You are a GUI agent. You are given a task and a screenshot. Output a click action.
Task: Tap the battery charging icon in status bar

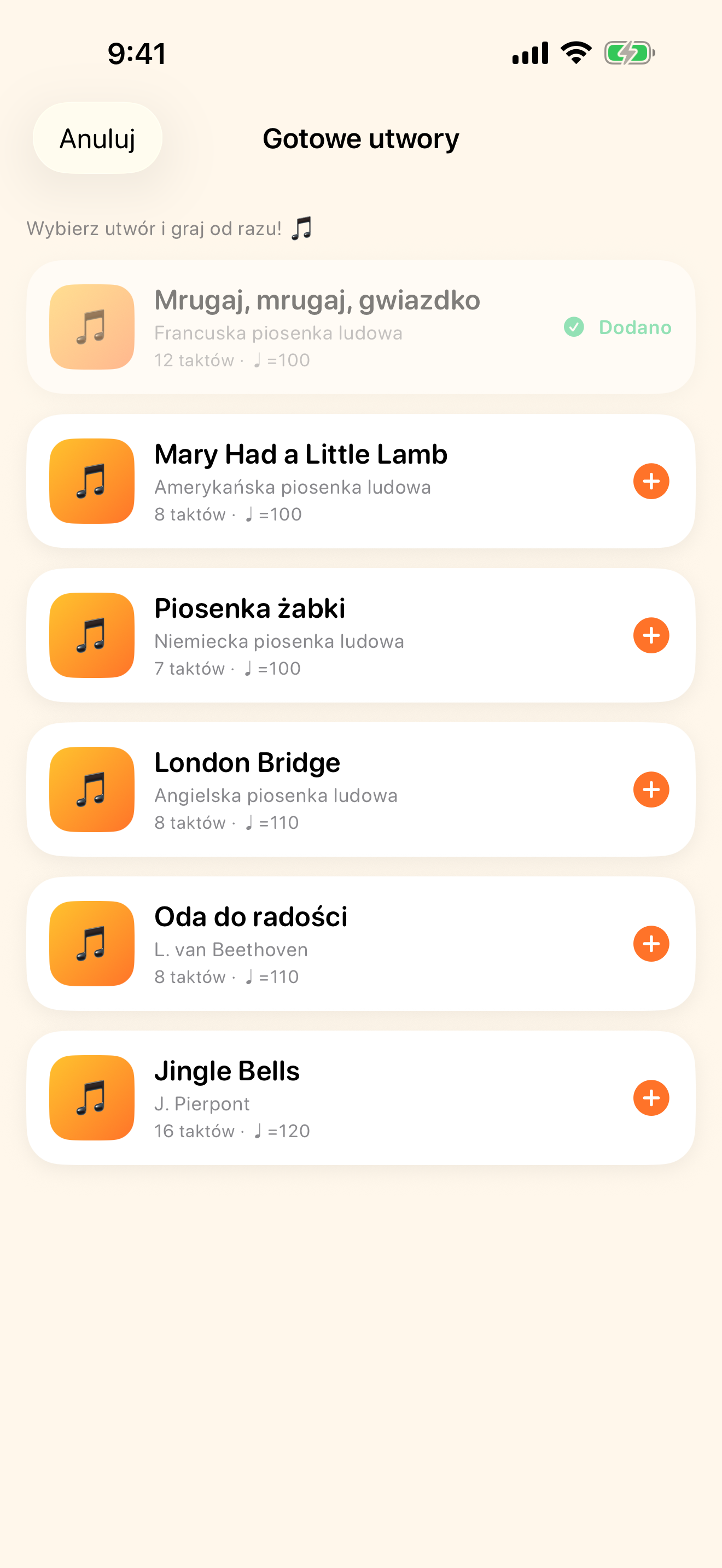(630, 53)
